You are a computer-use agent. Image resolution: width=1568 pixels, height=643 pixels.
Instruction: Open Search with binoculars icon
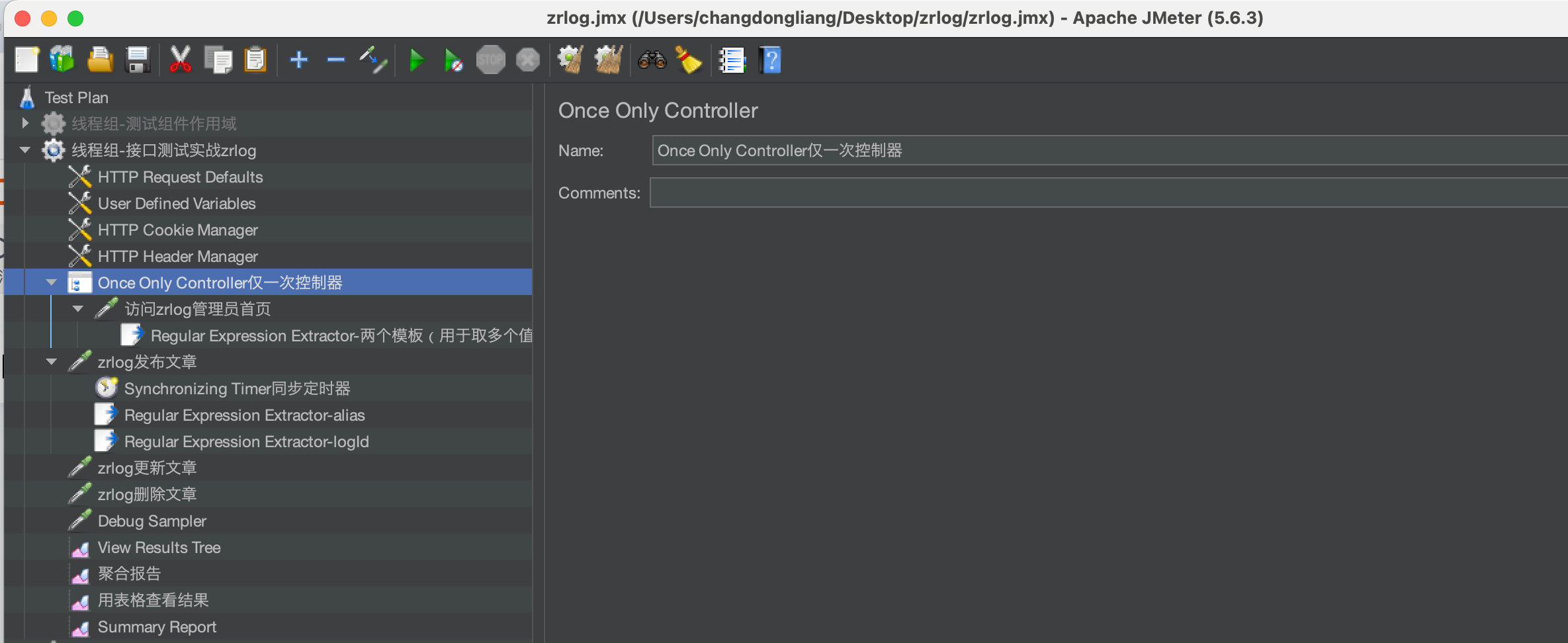[x=652, y=60]
